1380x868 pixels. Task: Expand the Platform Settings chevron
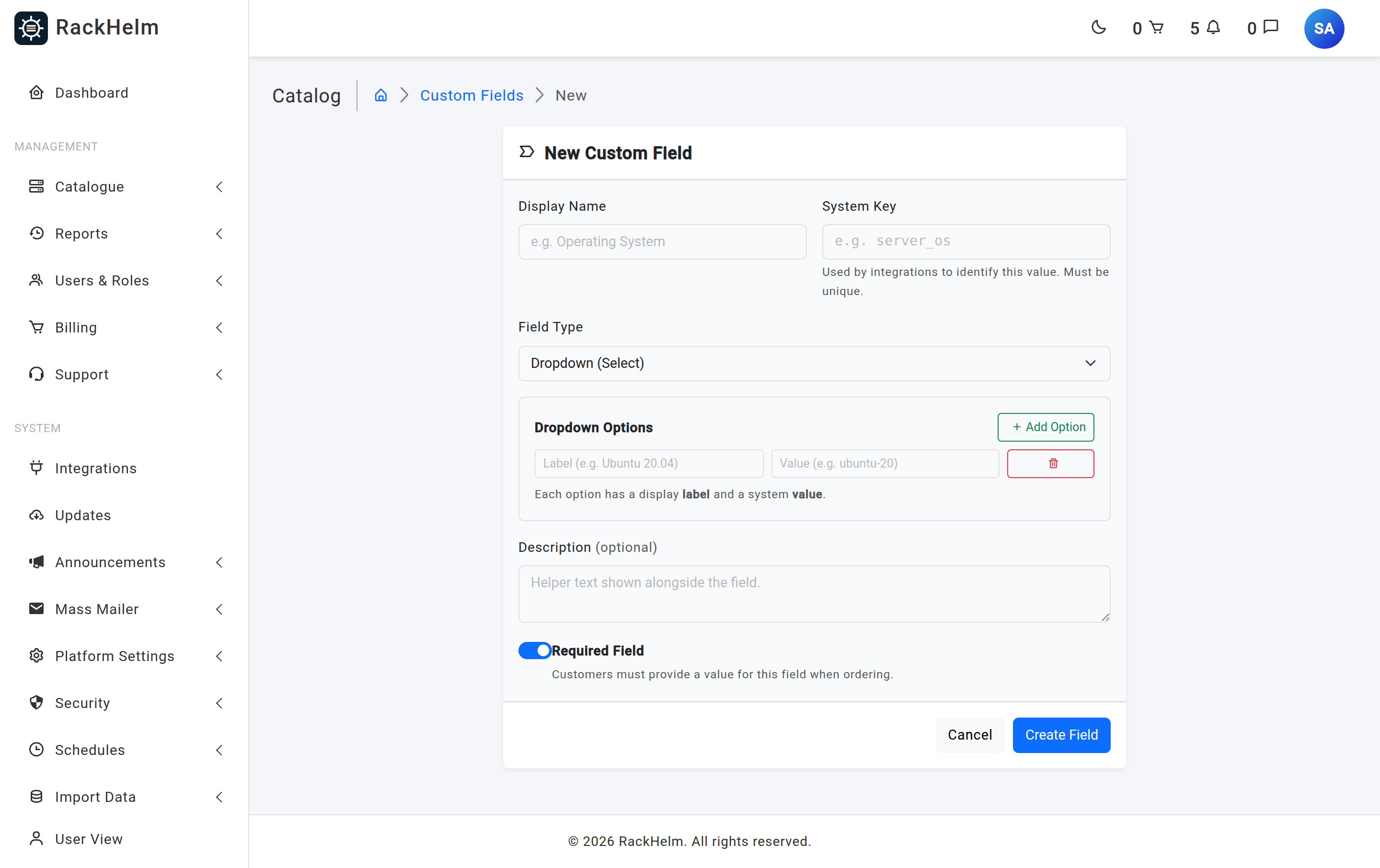pos(219,656)
